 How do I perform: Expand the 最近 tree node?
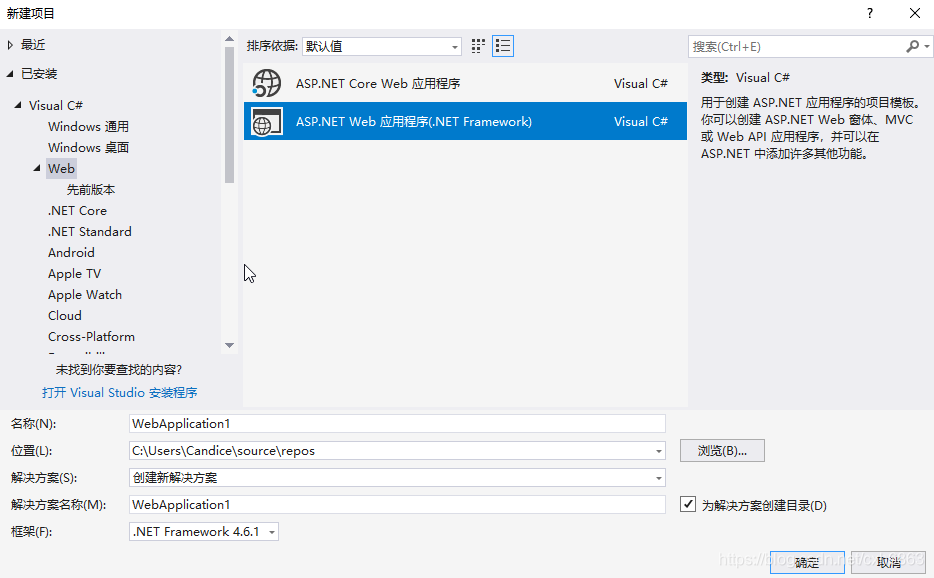[10, 45]
